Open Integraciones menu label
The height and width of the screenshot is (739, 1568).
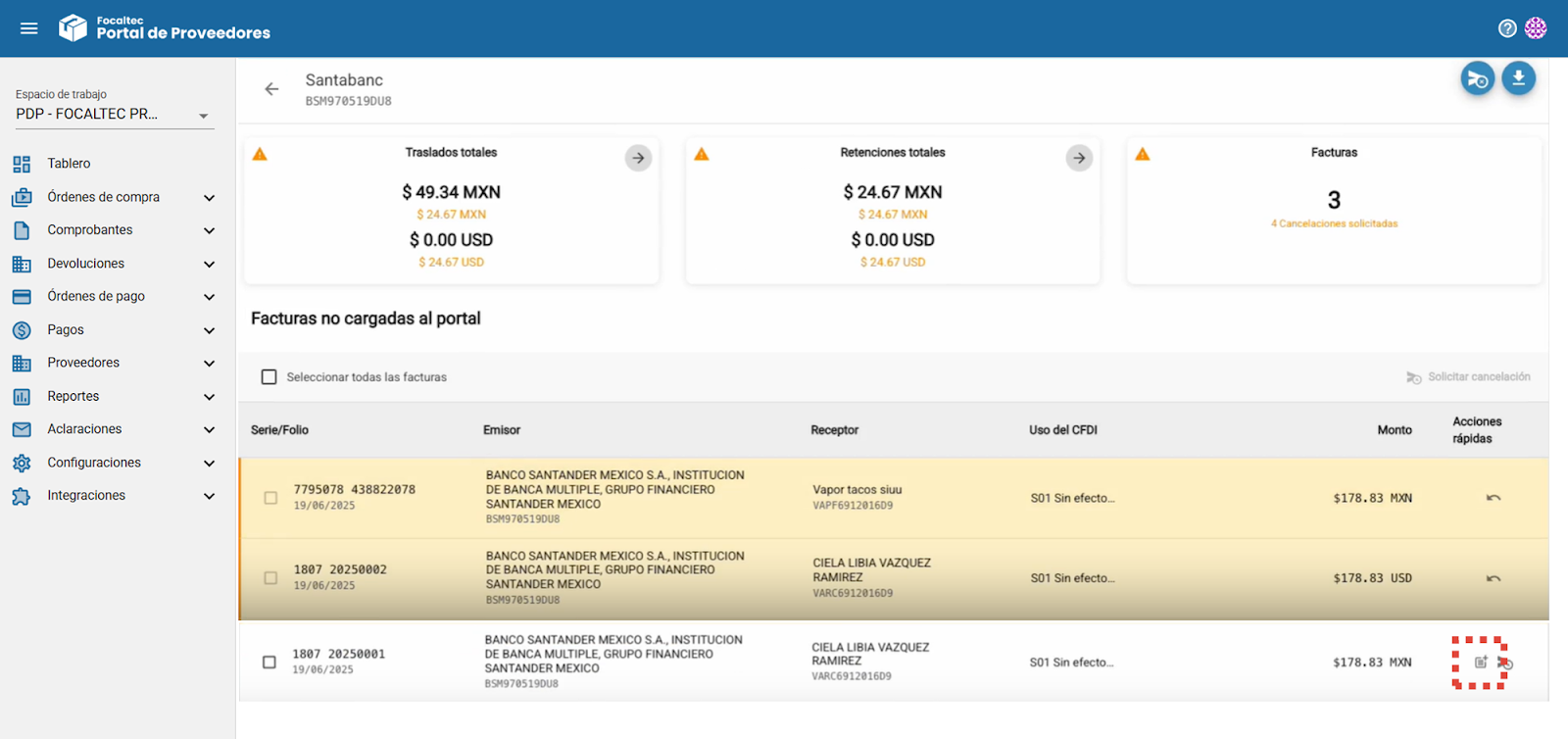coord(86,496)
